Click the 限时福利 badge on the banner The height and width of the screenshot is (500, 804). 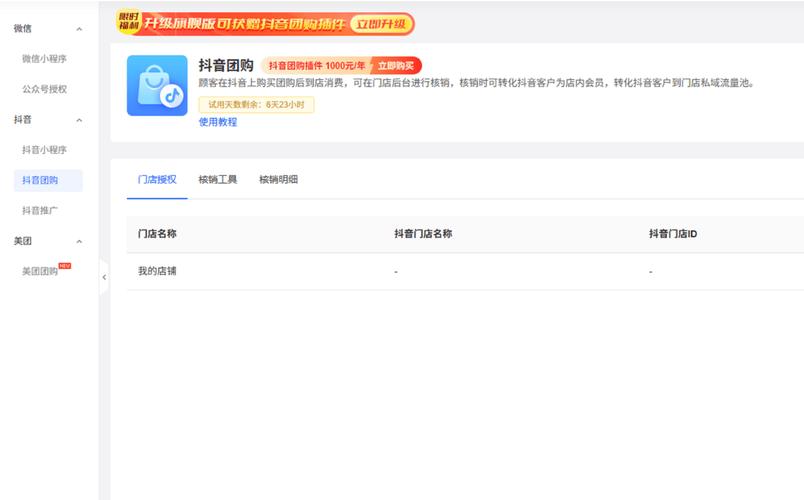pos(127,23)
